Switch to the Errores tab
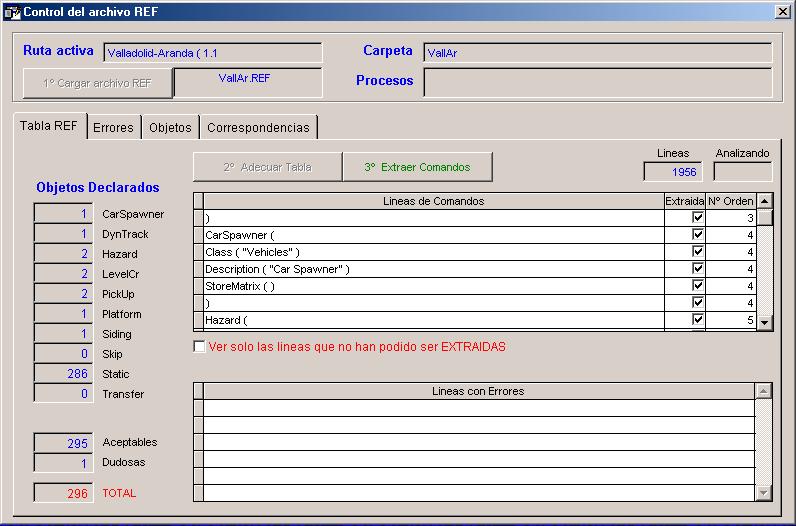This screenshot has height=526, width=796. pos(113,128)
